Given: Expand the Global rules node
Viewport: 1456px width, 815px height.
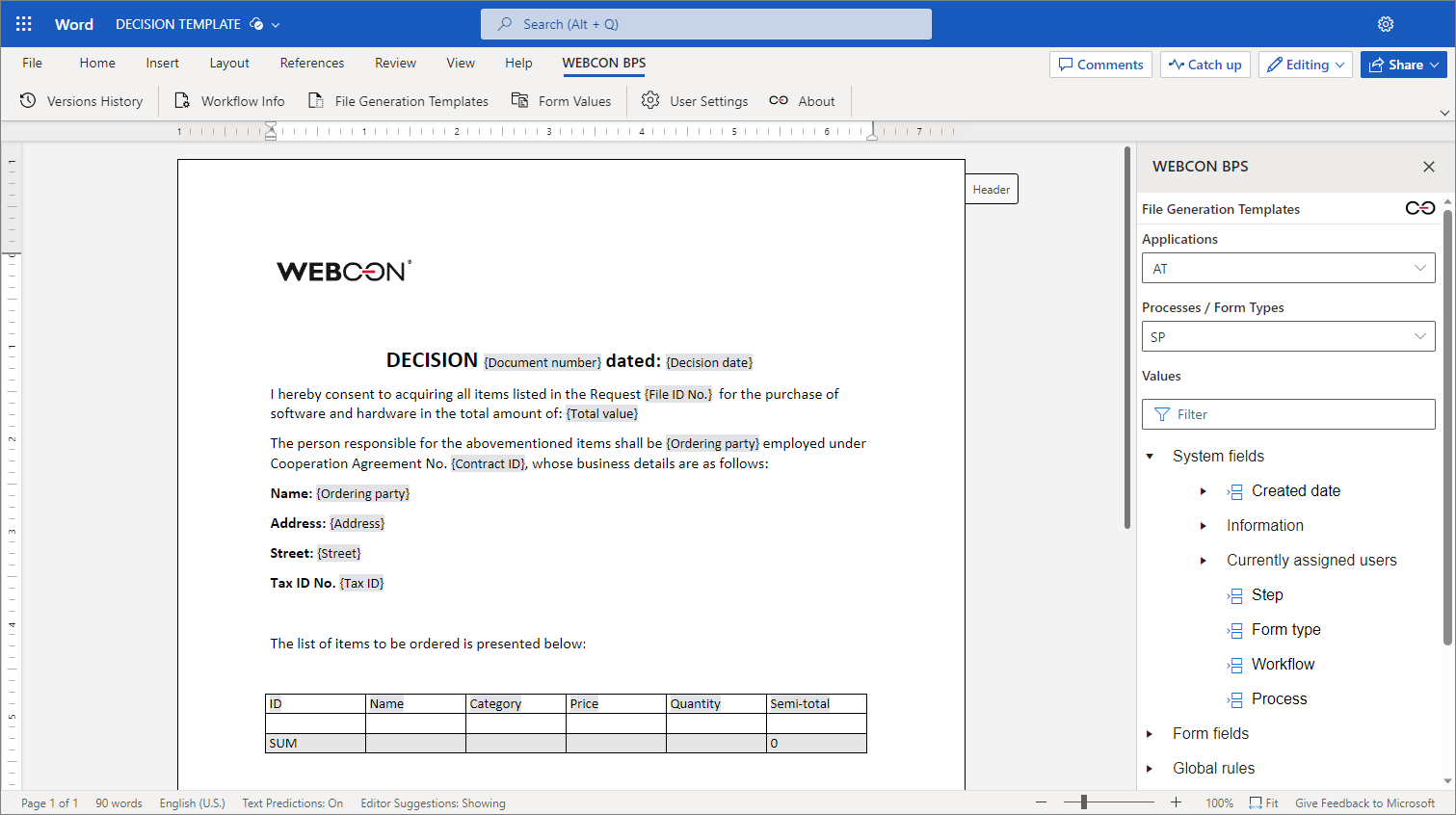Looking at the screenshot, I should tap(1150, 769).
